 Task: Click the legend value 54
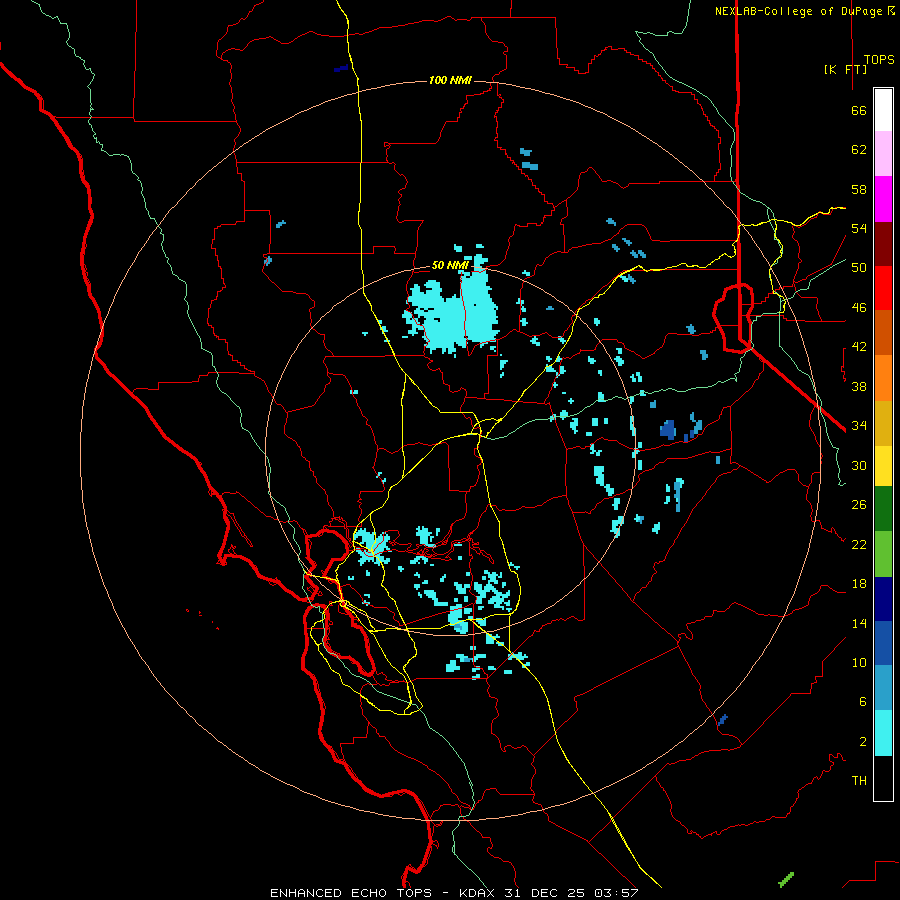(859, 228)
